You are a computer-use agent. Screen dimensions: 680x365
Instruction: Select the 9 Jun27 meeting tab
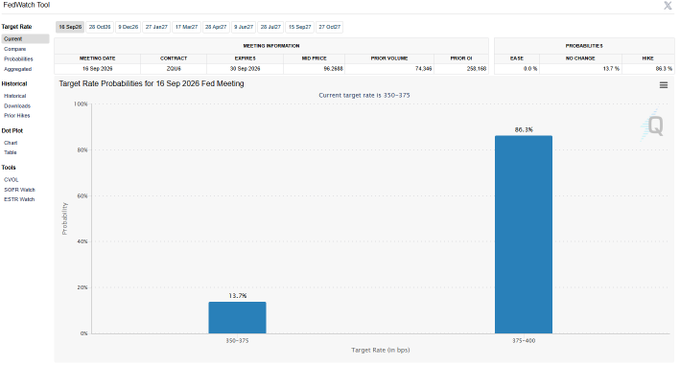point(243,27)
